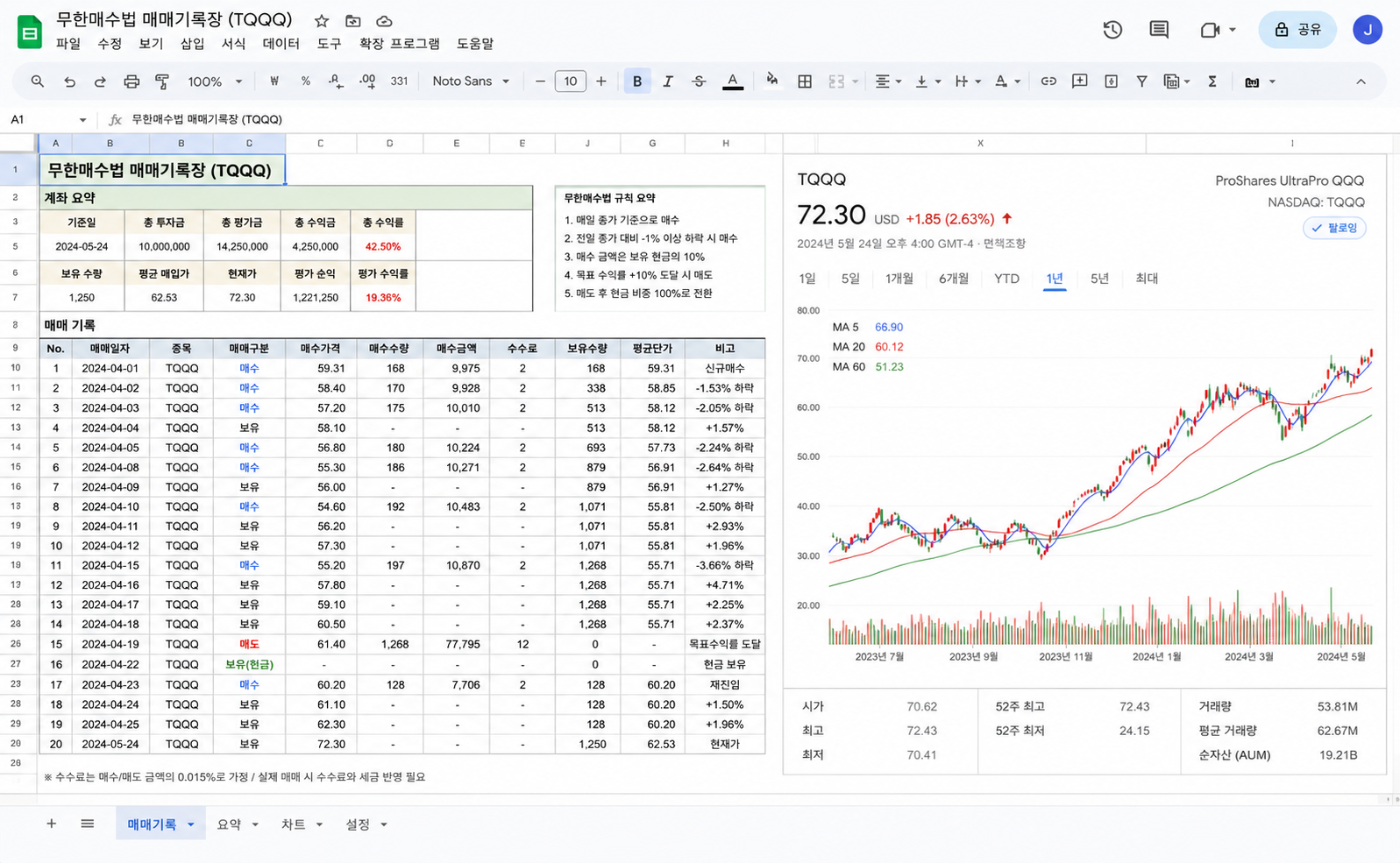
Task: Open the 확장 프로그램 menu
Action: pyautogui.click(x=399, y=44)
